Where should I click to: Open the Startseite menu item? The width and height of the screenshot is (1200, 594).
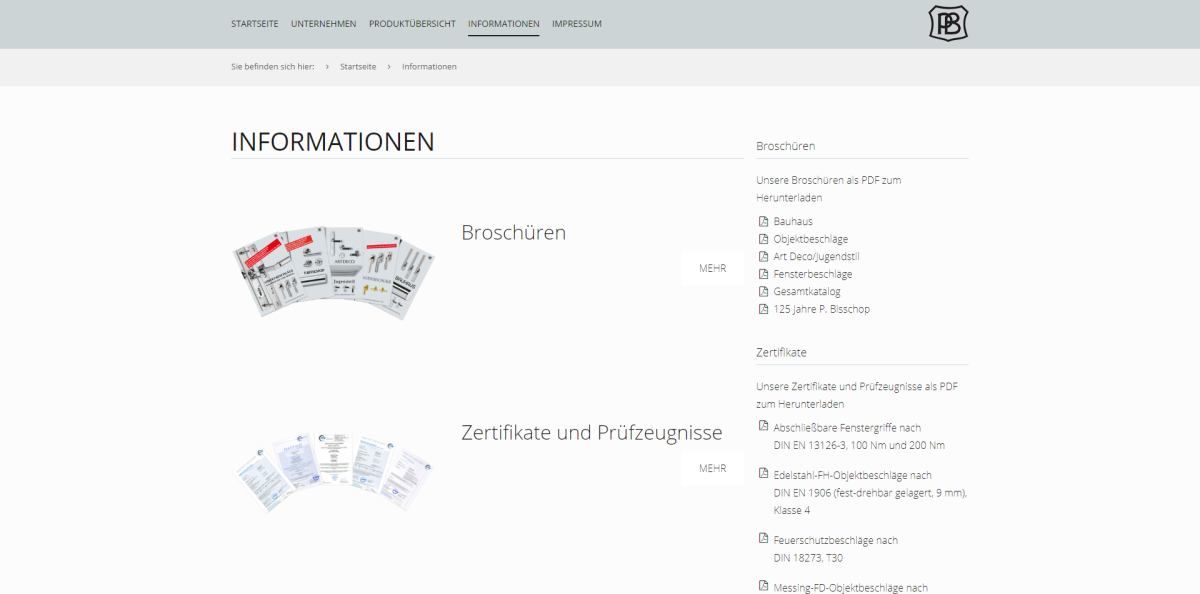(x=255, y=24)
